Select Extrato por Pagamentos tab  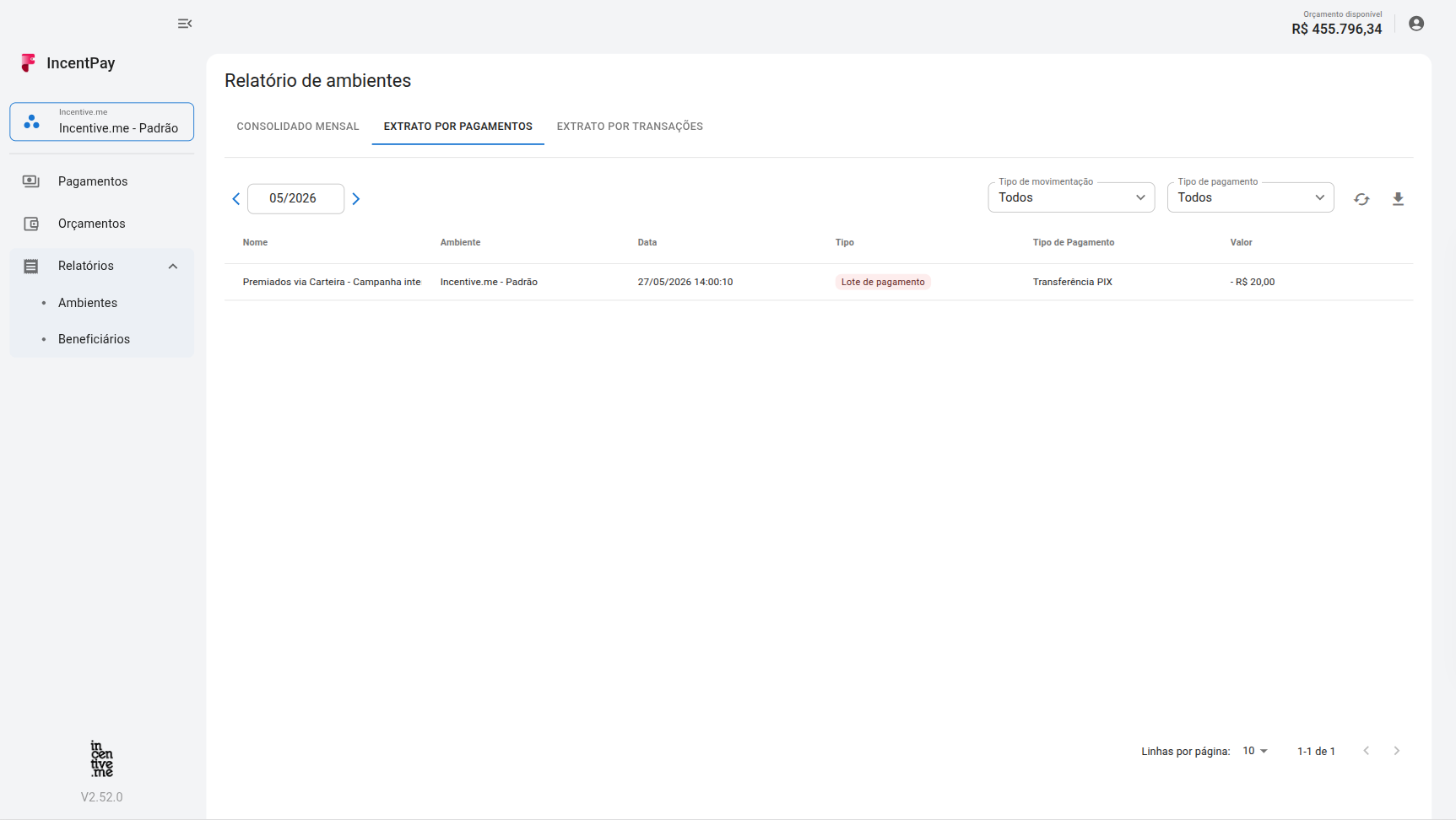click(458, 127)
